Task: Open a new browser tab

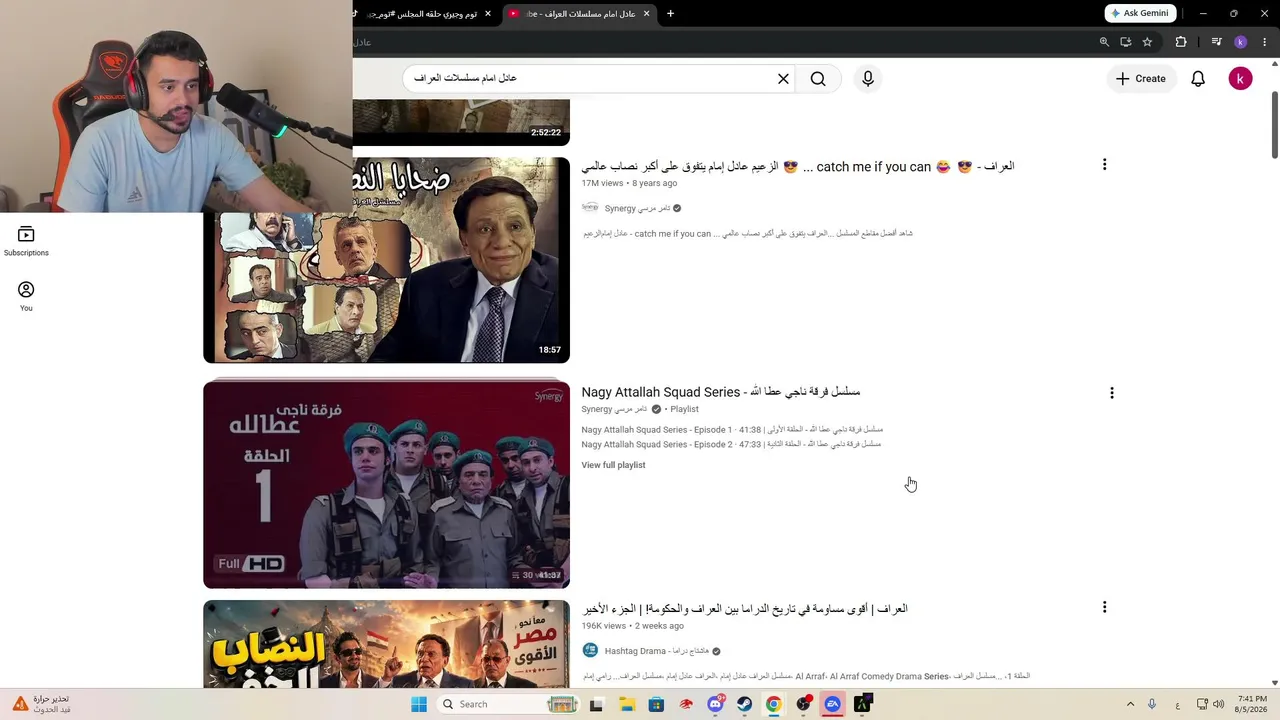Action: point(670,14)
